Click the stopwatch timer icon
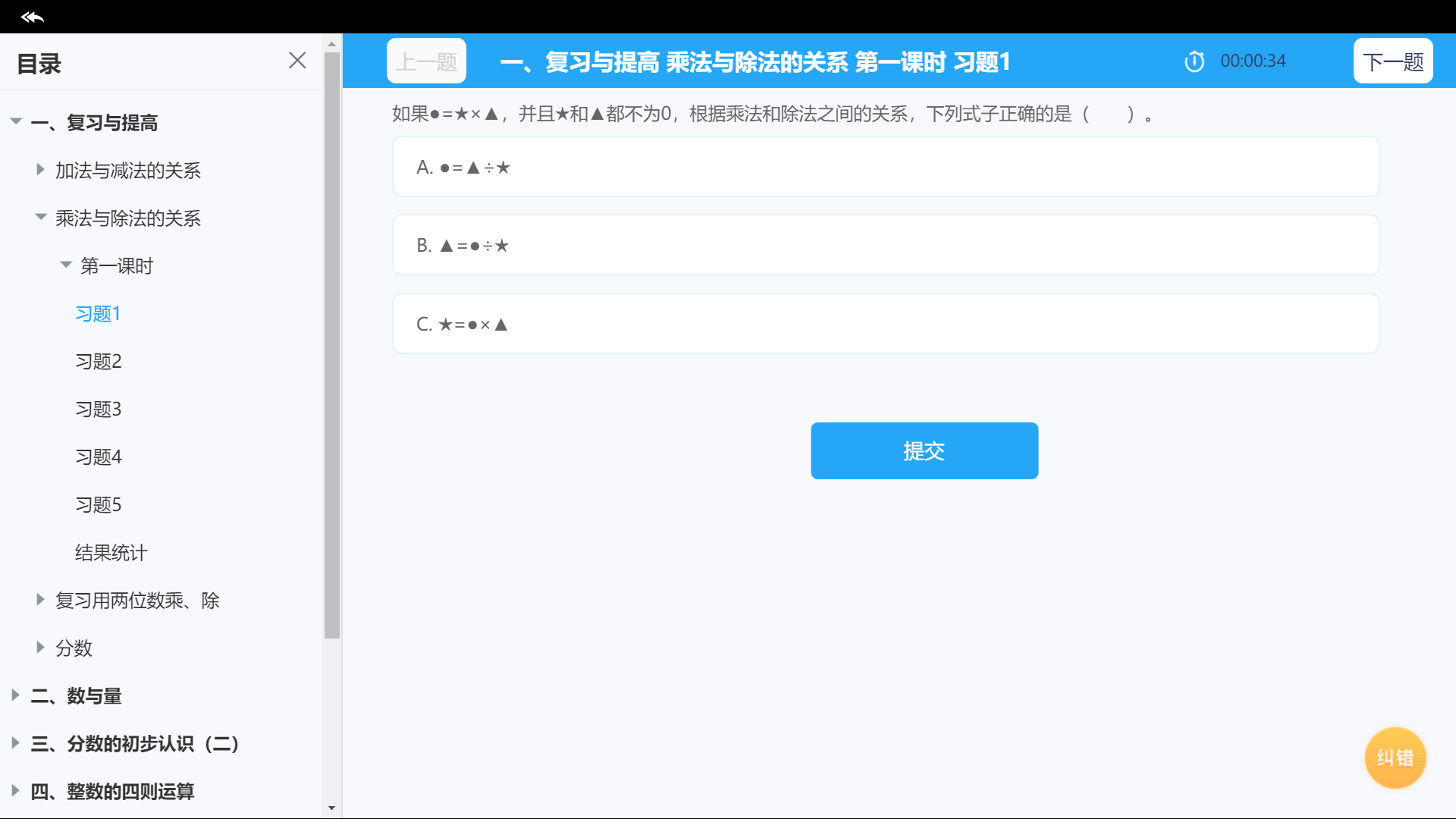The height and width of the screenshot is (819, 1456). coord(1194,61)
